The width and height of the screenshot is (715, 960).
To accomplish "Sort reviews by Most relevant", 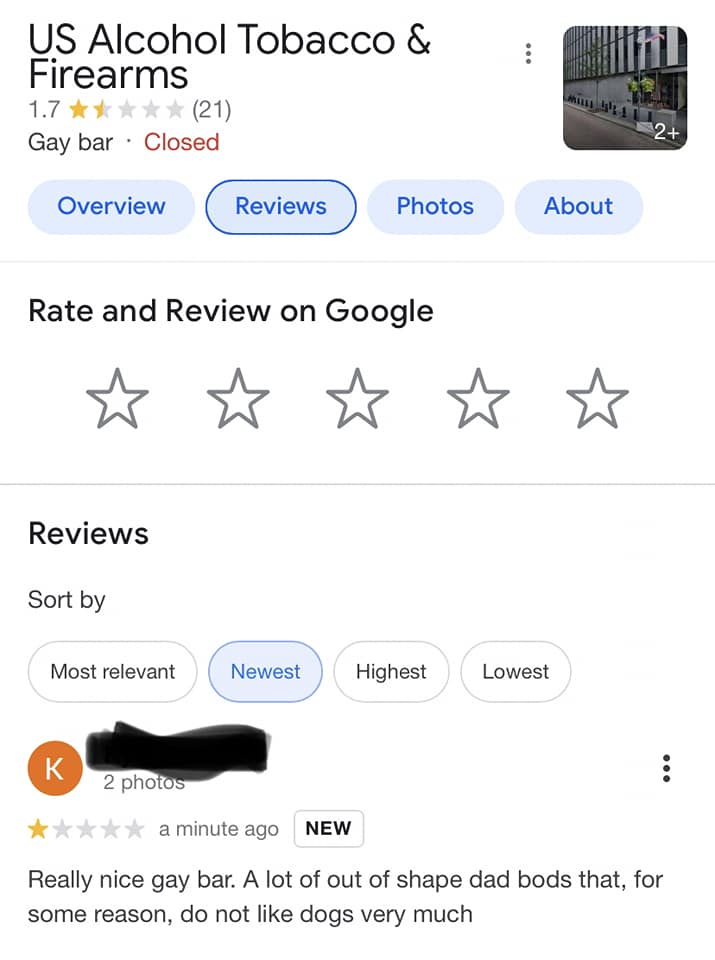I will coord(113,672).
